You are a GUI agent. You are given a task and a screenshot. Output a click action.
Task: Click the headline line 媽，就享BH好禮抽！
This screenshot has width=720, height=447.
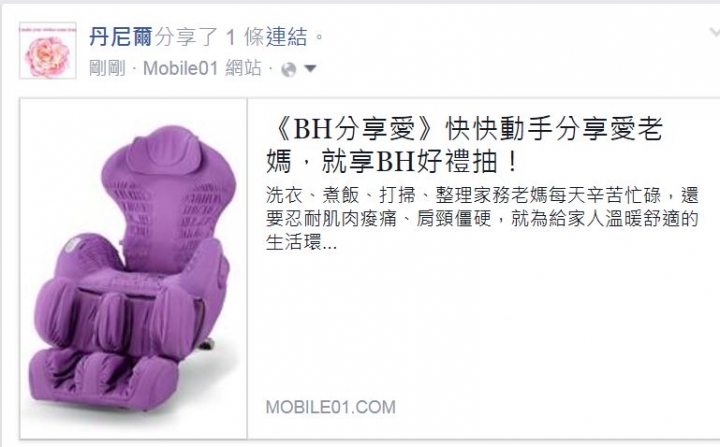[393, 162]
